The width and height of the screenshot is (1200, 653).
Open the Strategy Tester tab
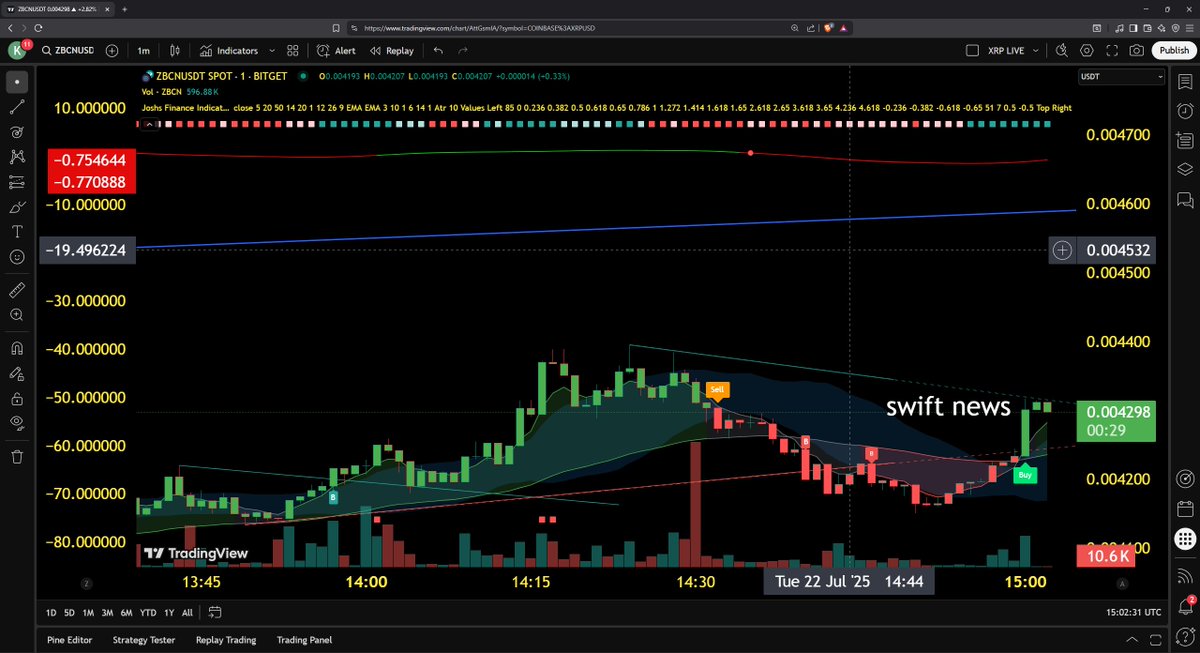tap(144, 640)
